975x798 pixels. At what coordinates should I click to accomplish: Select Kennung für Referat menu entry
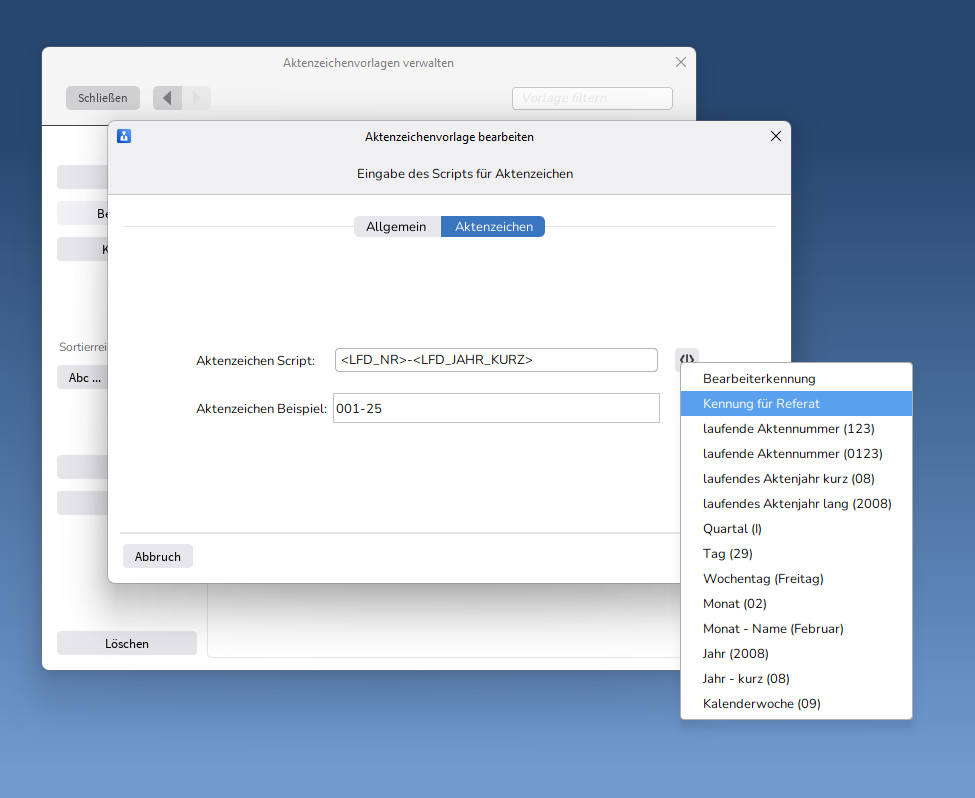(761, 404)
